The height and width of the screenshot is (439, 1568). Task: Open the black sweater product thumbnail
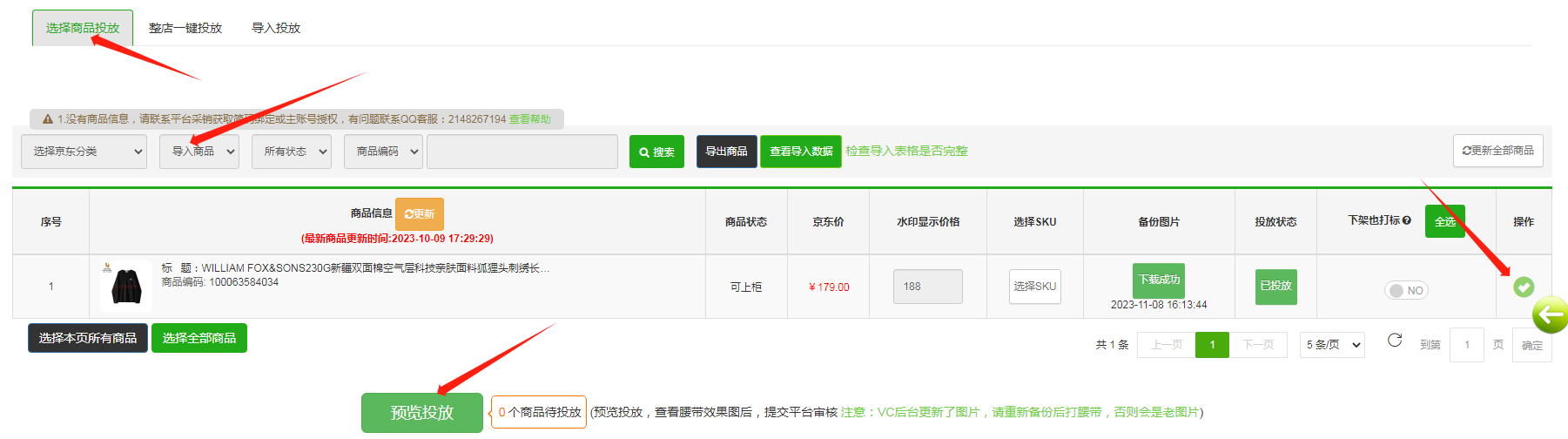pyautogui.click(x=126, y=286)
